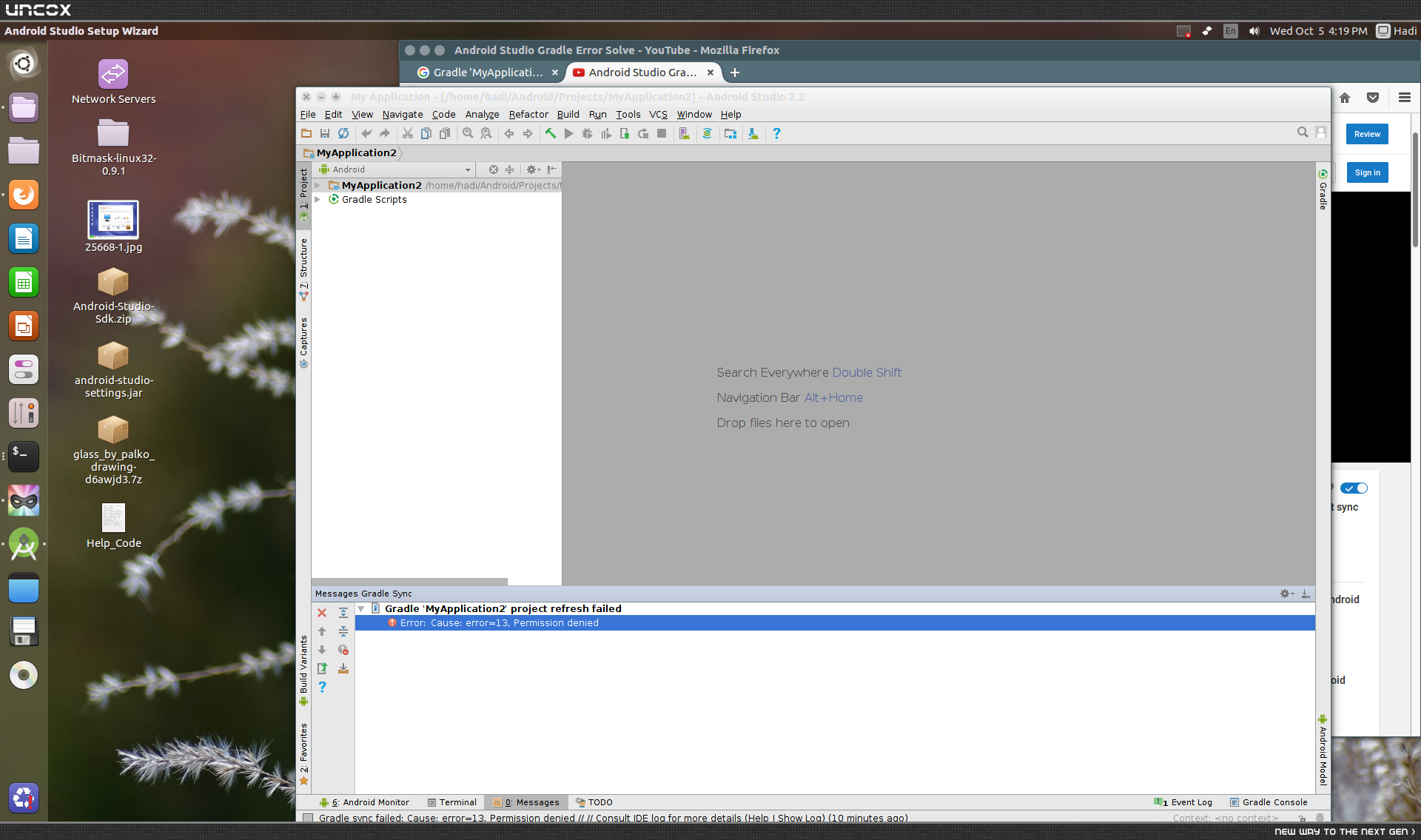Click the Copy icon in the toolbar
Image resolution: width=1421 pixels, height=840 pixels.
click(426, 133)
